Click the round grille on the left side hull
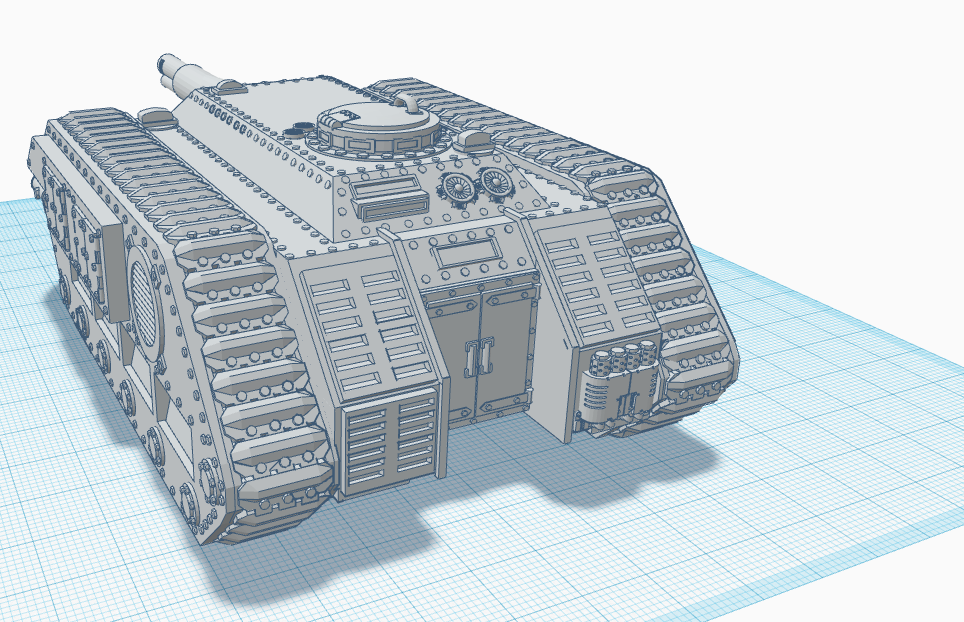Image resolution: width=964 pixels, height=622 pixels. (146, 302)
